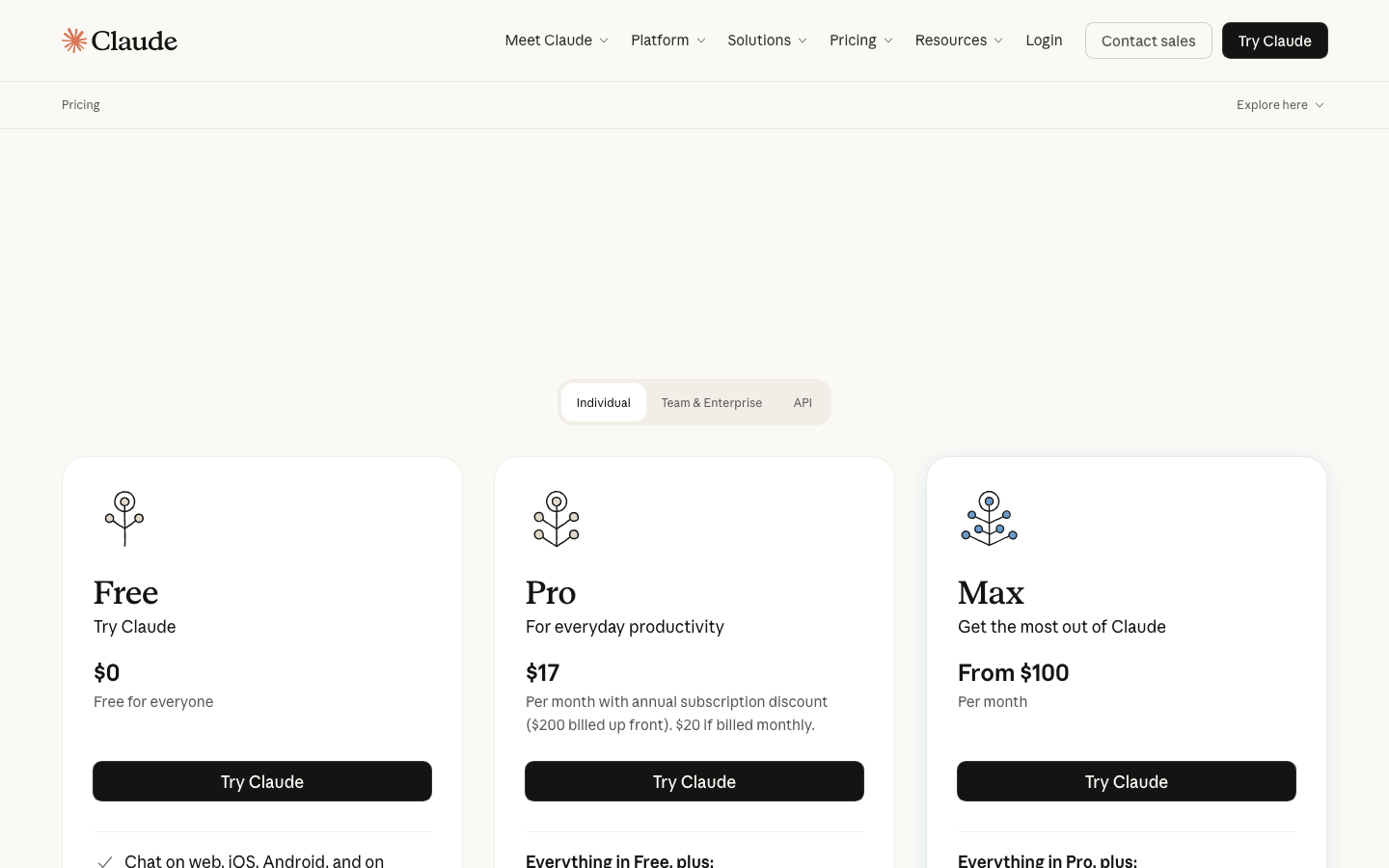Expand the Platform navigation menu
This screenshot has width=1389, height=868.
[668, 41]
